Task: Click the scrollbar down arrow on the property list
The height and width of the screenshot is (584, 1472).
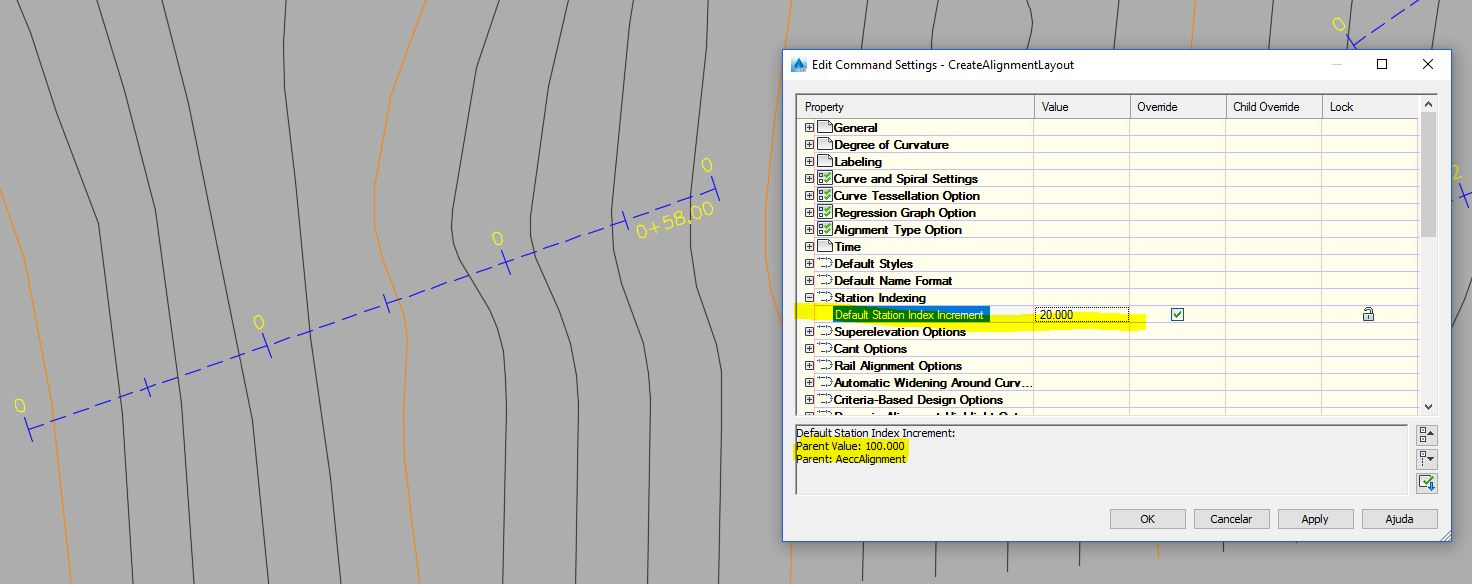Action: [x=1428, y=406]
